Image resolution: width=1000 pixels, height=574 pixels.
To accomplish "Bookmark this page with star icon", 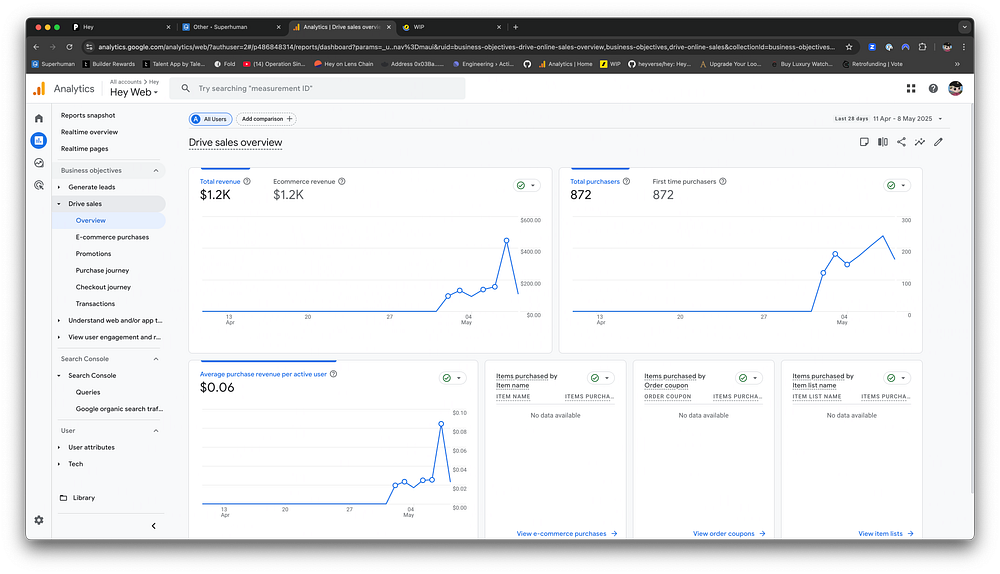I will coord(849,47).
